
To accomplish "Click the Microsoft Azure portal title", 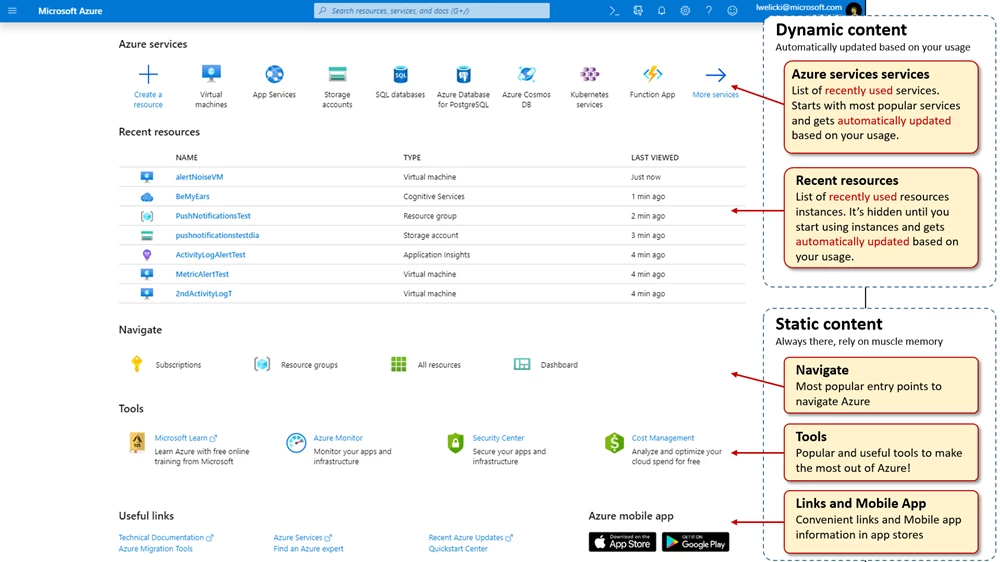I will [x=70, y=11].
